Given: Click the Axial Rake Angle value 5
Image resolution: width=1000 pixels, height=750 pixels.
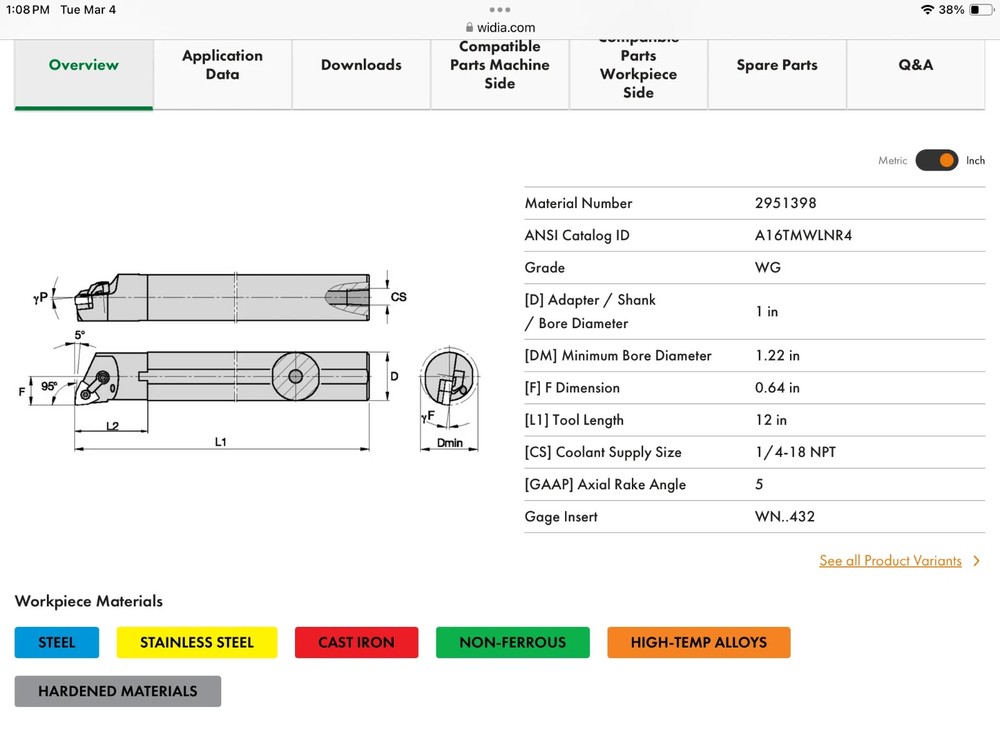Looking at the screenshot, I should pos(759,485).
